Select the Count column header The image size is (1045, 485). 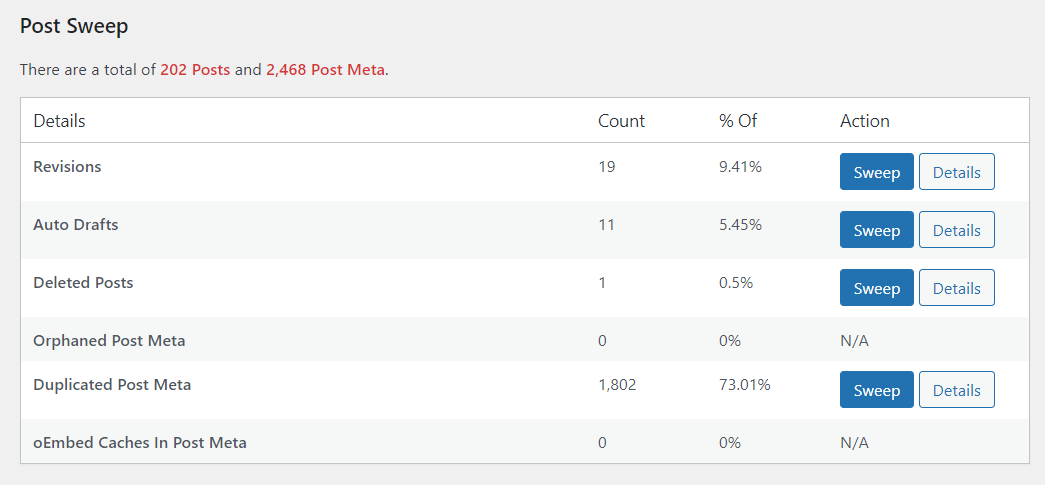[621, 121]
